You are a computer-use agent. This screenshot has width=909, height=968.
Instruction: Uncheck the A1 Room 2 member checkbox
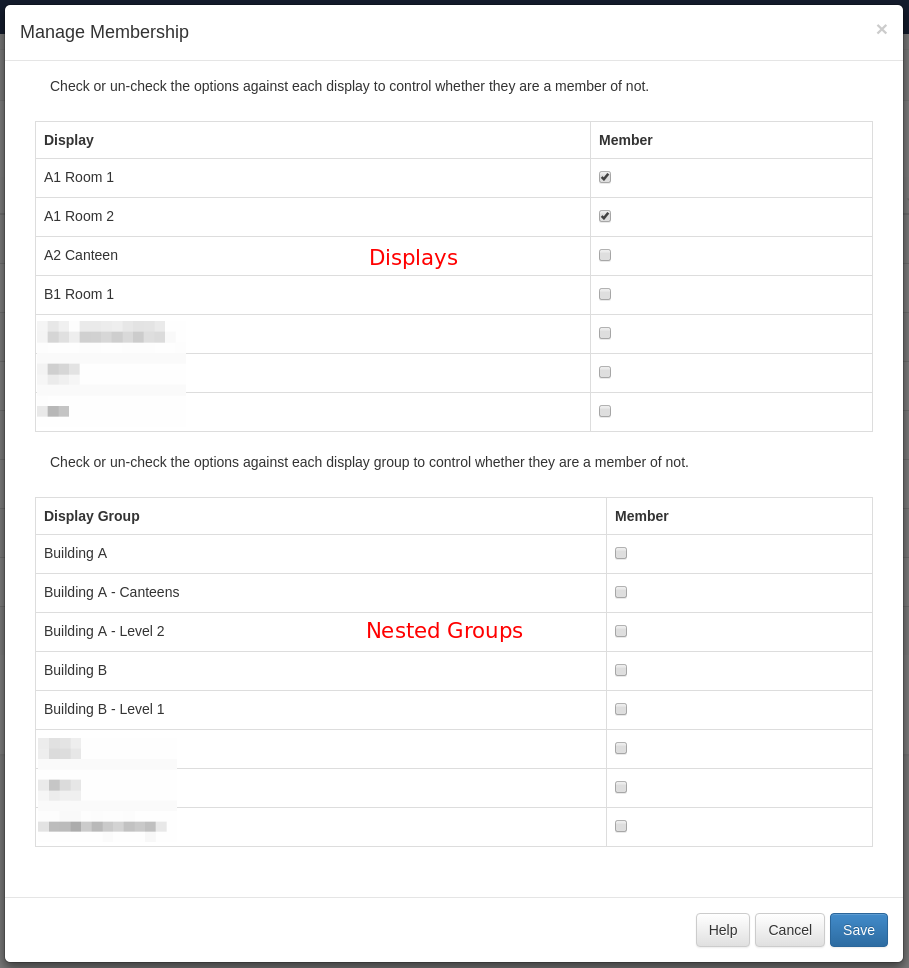(605, 216)
